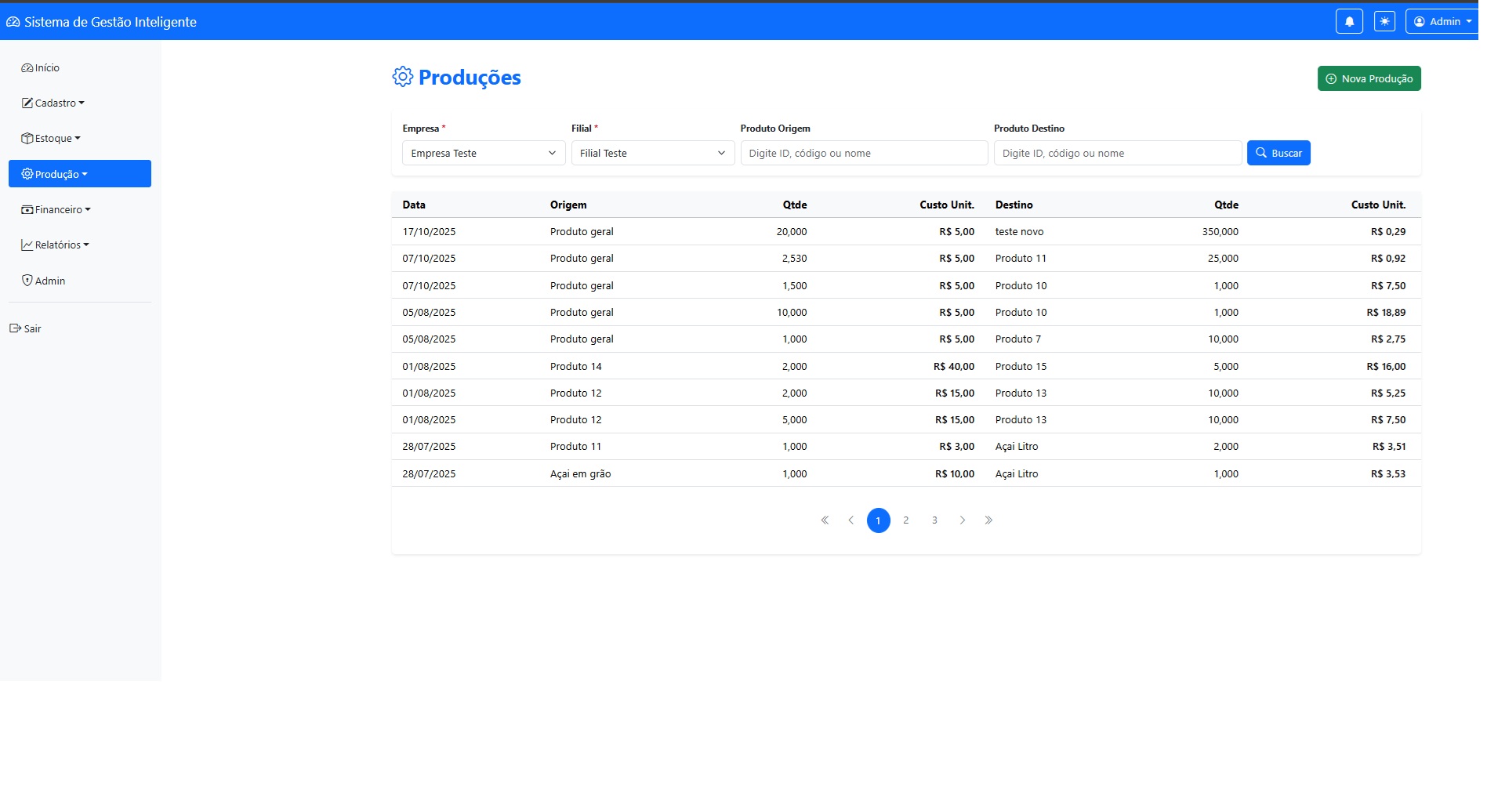Open the Financeiro sidebar menu
This screenshot has height=812, width=1487.
[x=56, y=210]
